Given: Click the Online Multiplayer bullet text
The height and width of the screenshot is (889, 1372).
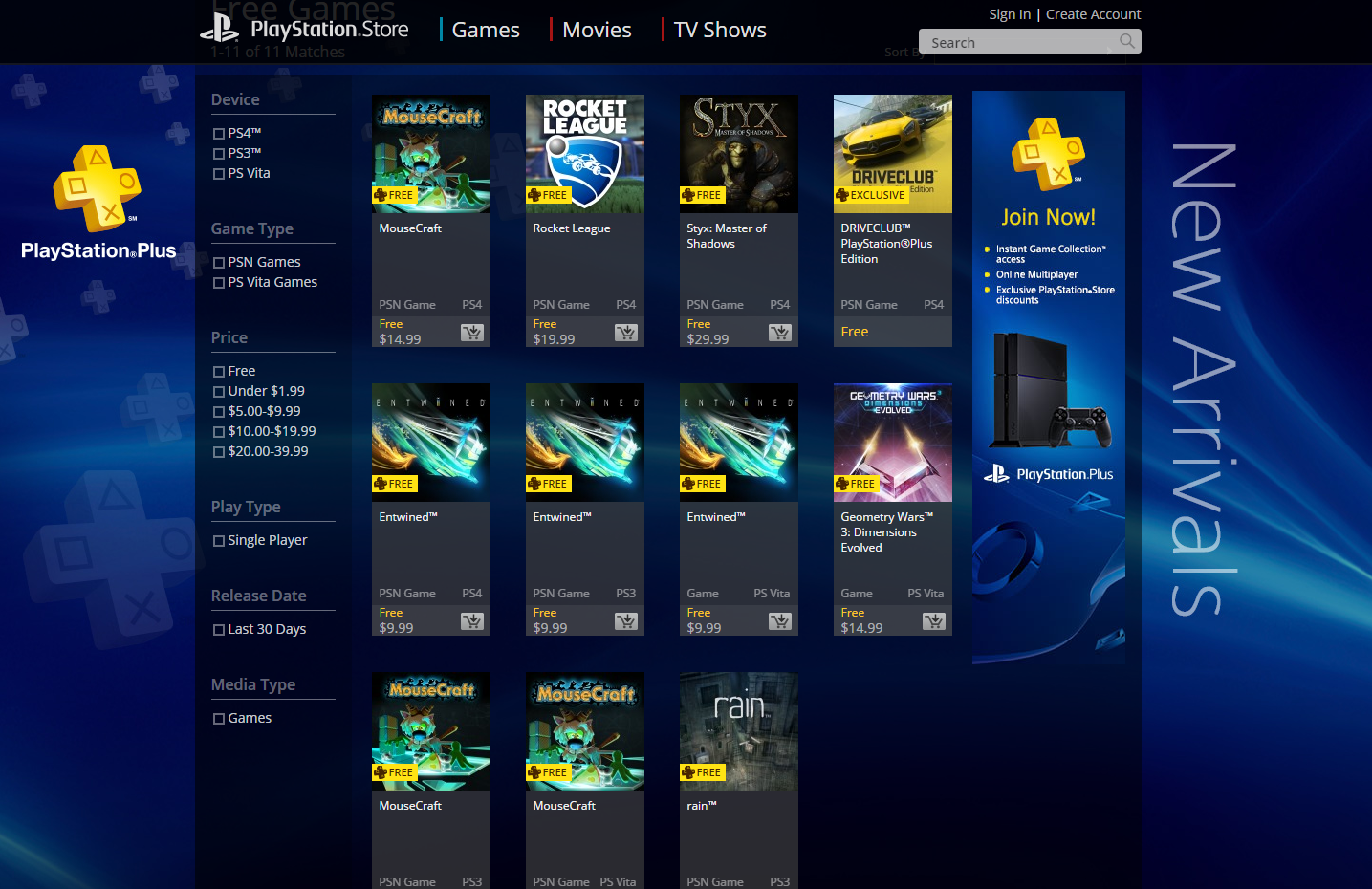Looking at the screenshot, I should pos(1036,274).
